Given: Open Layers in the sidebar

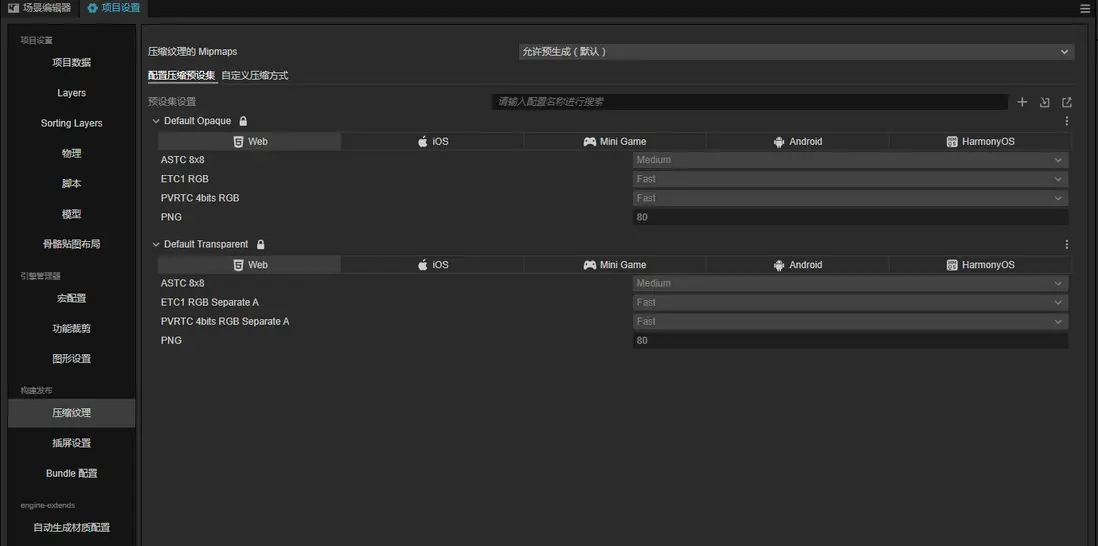Looking at the screenshot, I should (x=71, y=93).
